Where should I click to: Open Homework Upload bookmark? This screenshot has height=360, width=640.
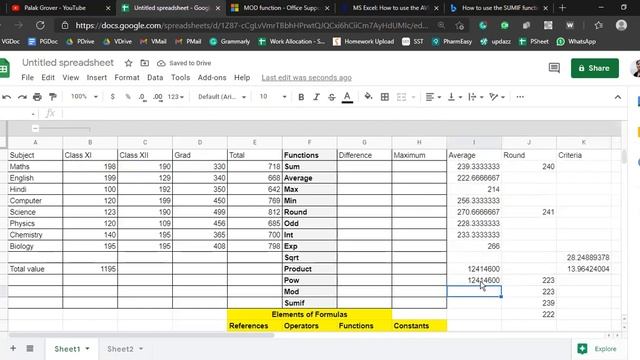[364, 41]
